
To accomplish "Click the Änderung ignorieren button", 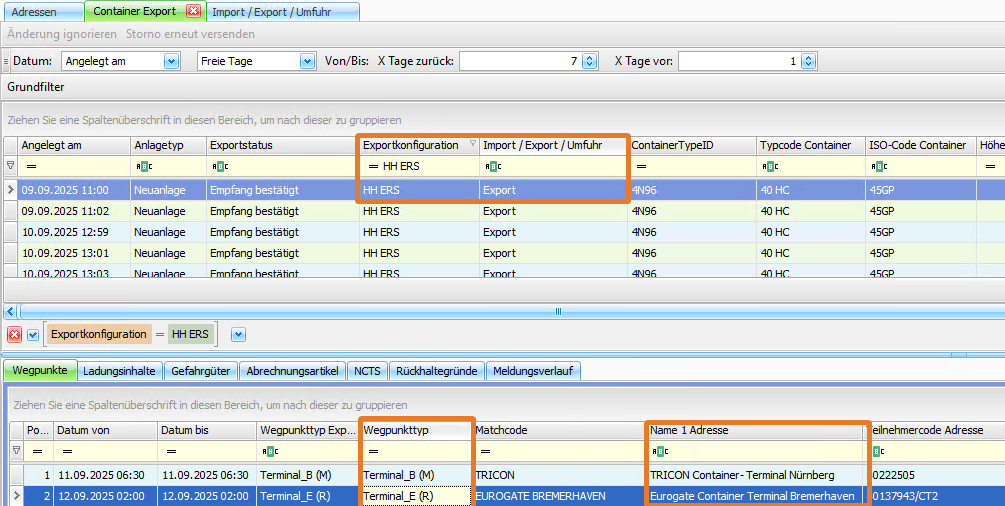I will click(62, 34).
